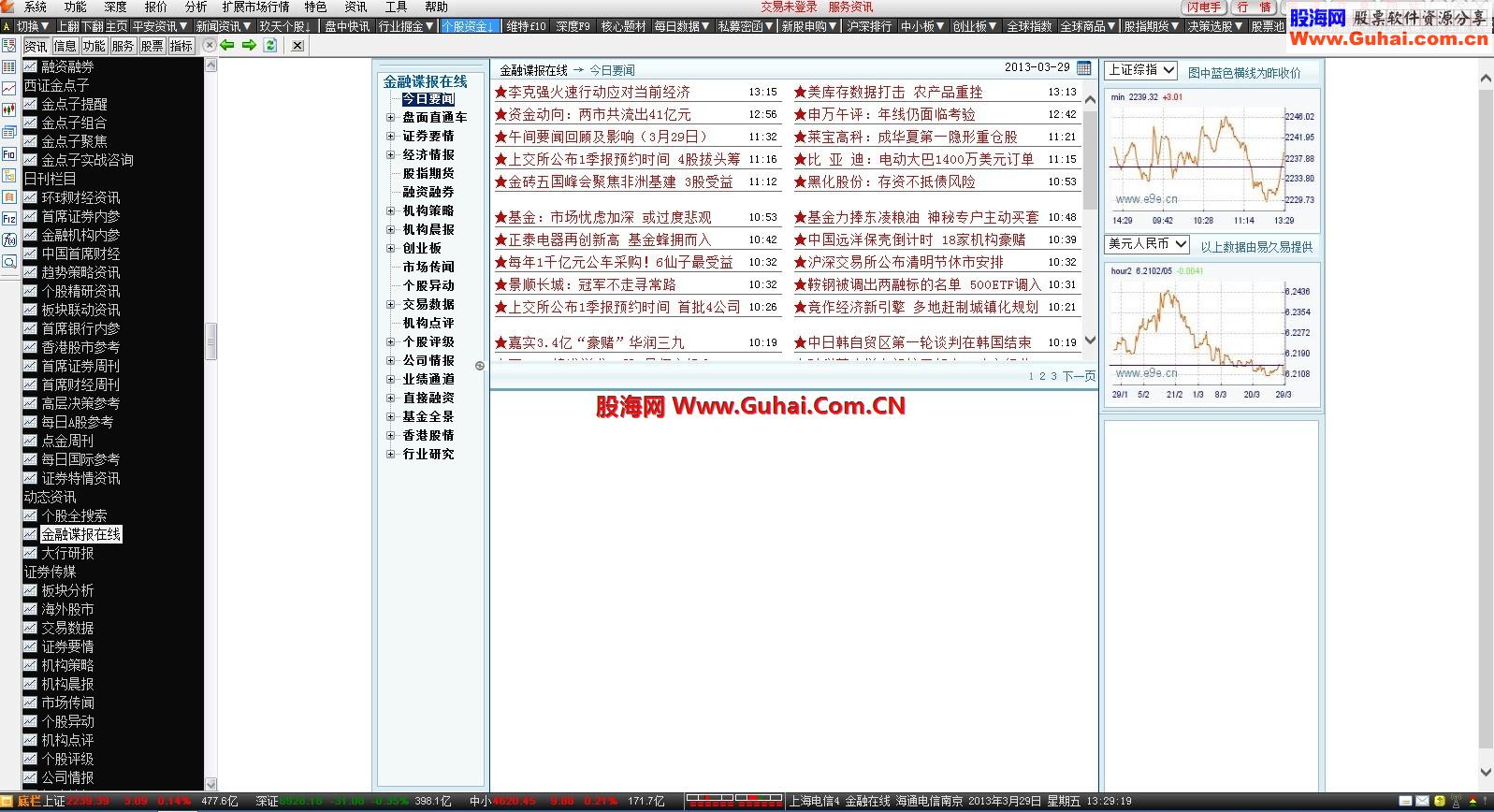Screen dimensions: 1494x812
Task: Click the green back arrow icon
Action: [x=226, y=45]
